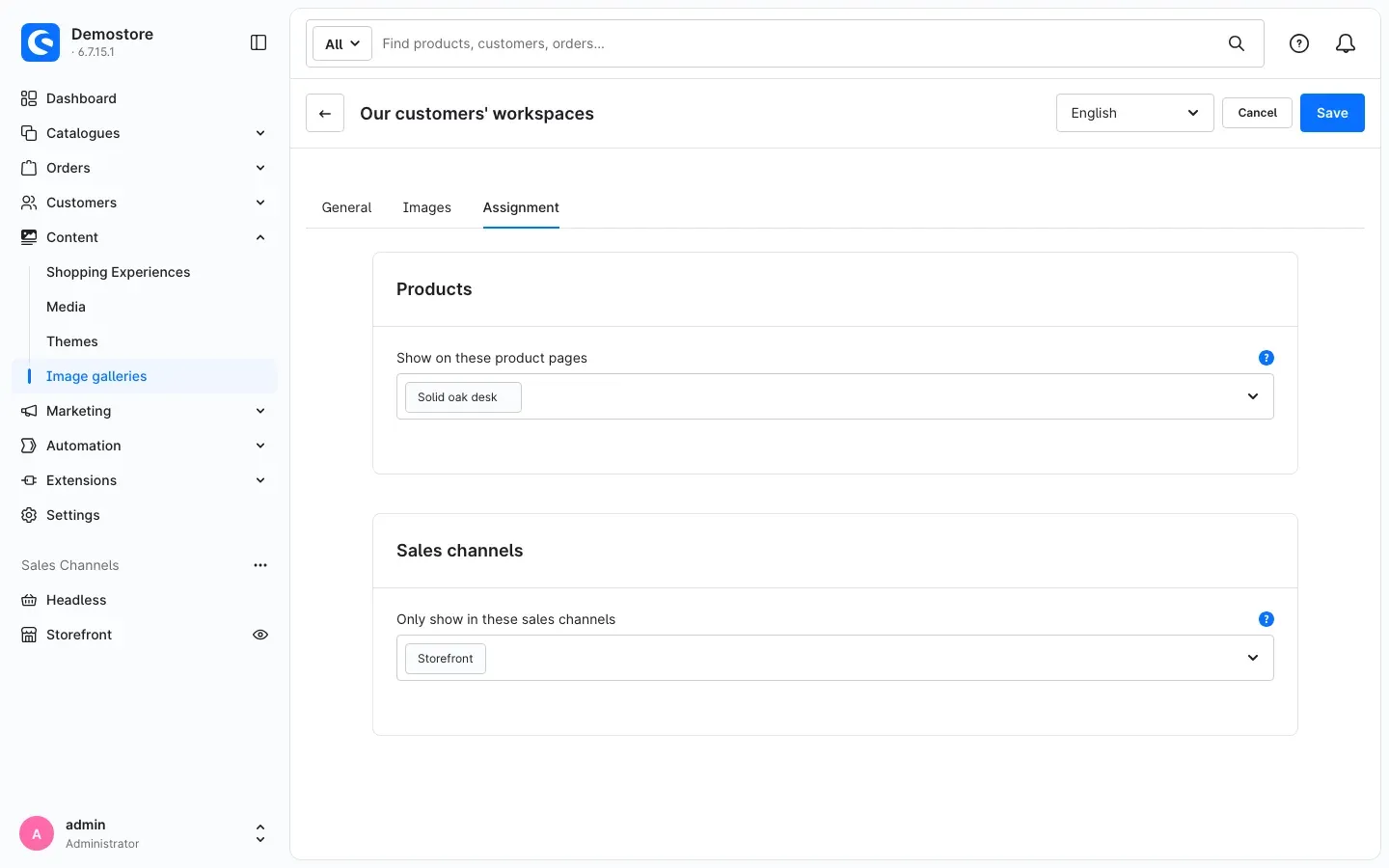Collapse the sidebar with the panel icon
This screenshot has width=1389, height=868.
click(x=259, y=42)
